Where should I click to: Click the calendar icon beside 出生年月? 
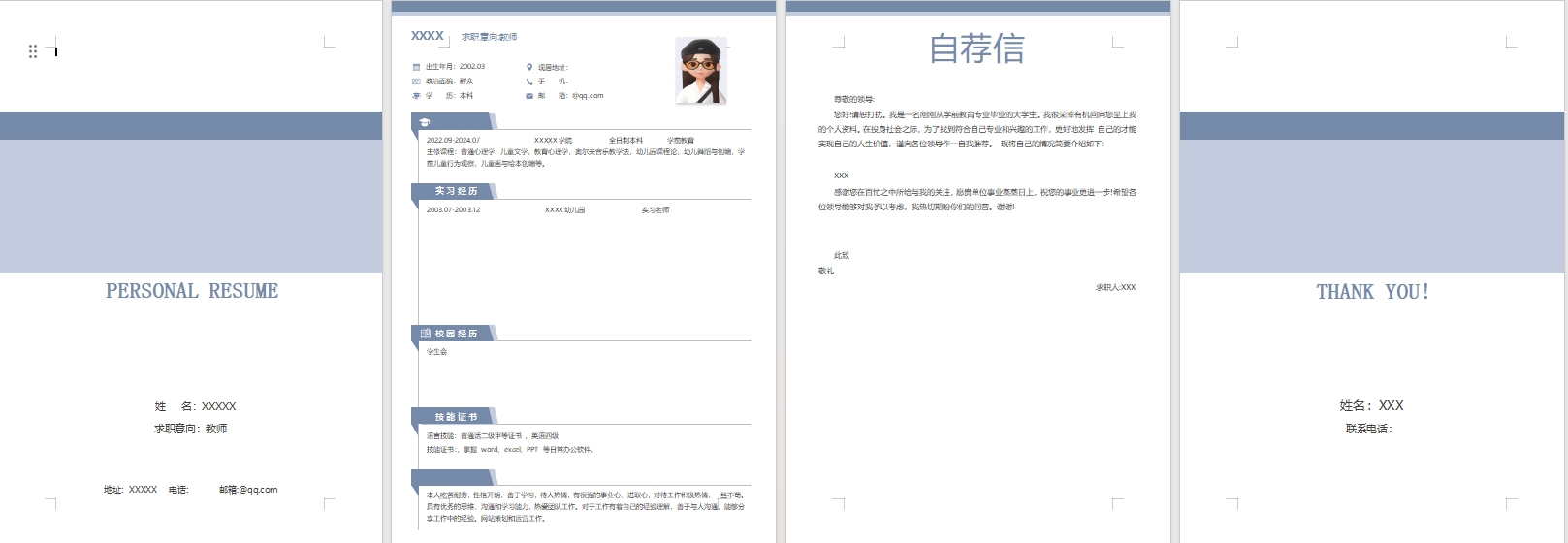point(416,67)
